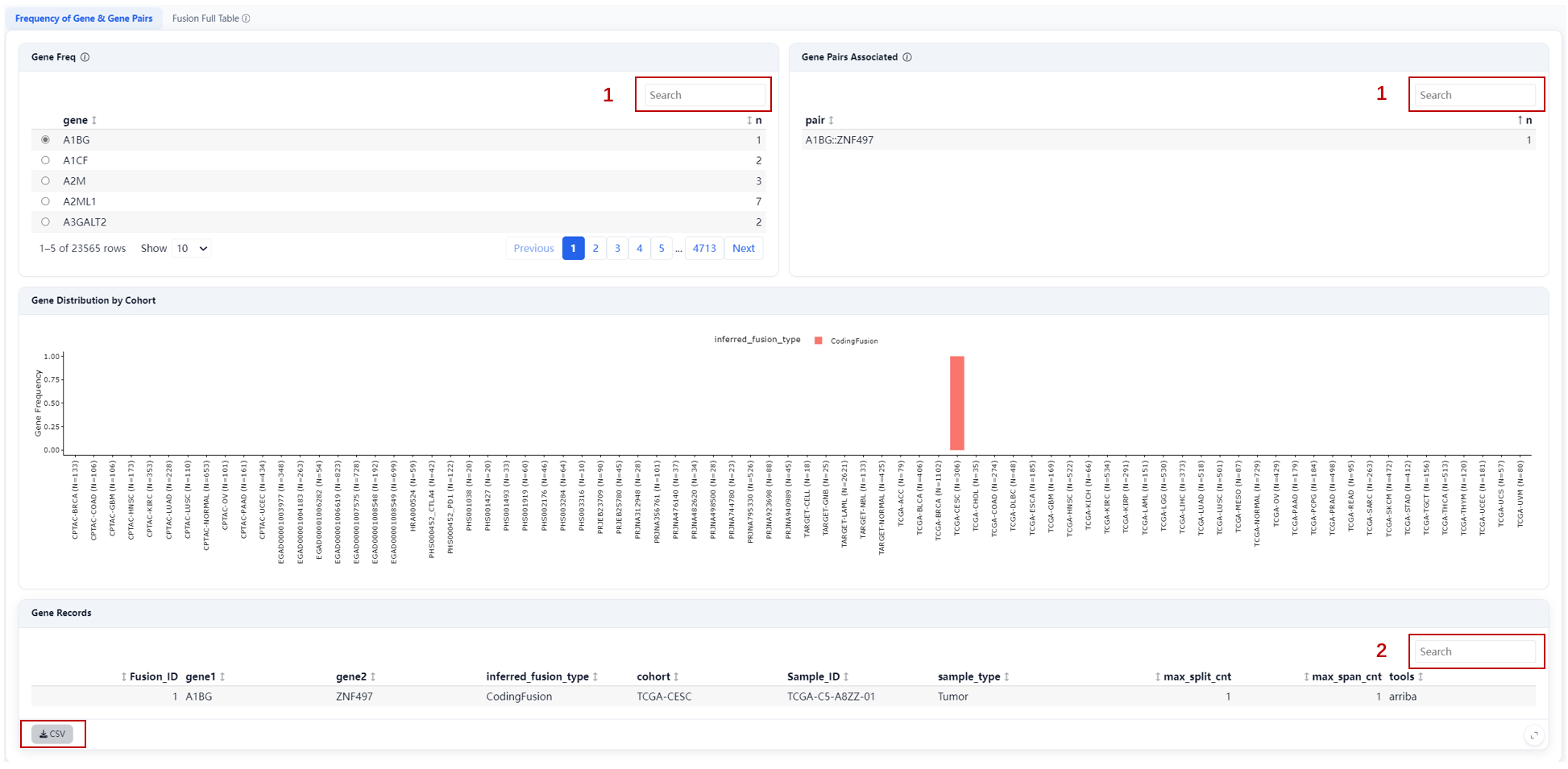The height and width of the screenshot is (769, 1568).
Task: Click the CodingFusion legend color swatch
Action: point(819,341)
